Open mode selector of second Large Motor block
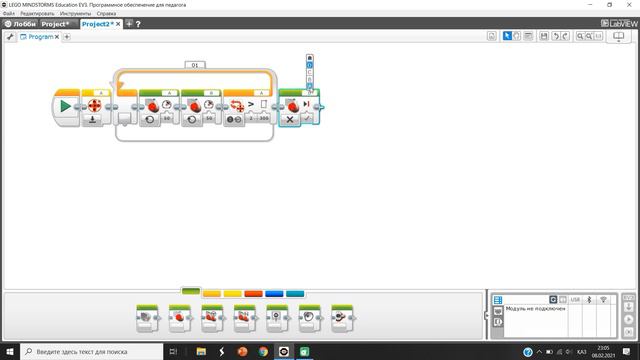Screen dimensions: 640x360 point(192,120)
